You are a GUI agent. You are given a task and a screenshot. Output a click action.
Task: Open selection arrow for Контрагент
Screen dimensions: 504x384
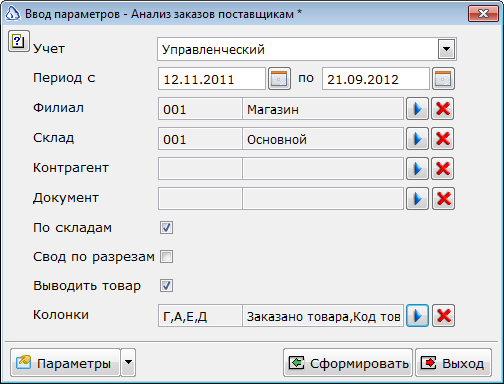click(417, 169)
